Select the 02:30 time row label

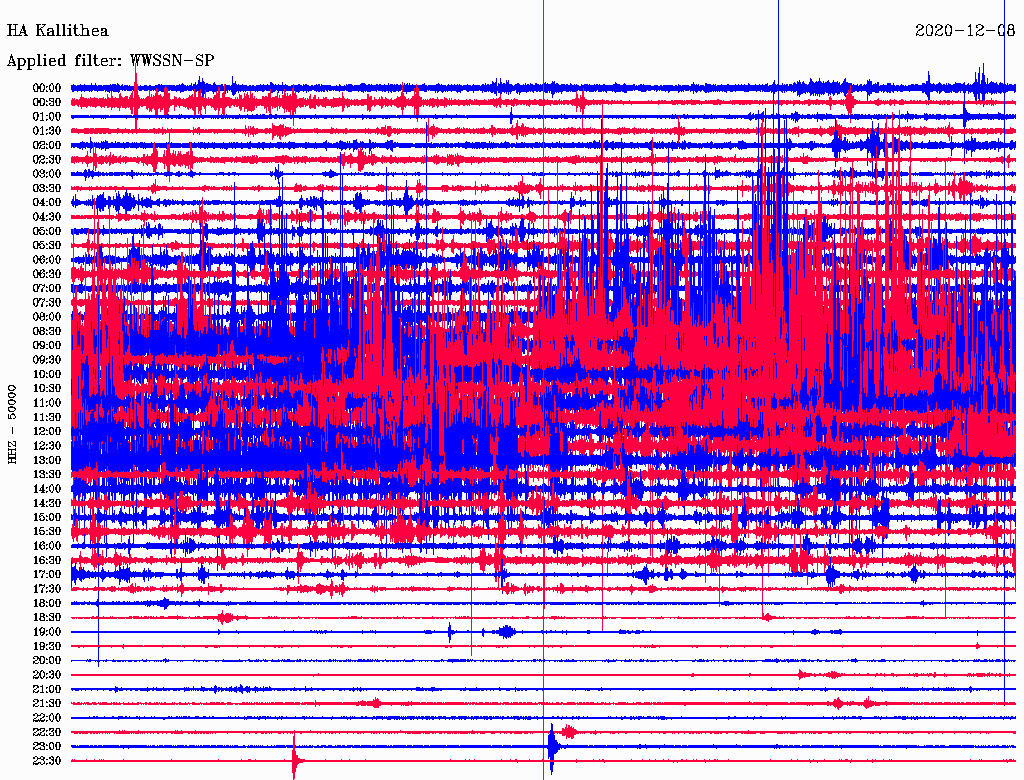click(47, 159)
